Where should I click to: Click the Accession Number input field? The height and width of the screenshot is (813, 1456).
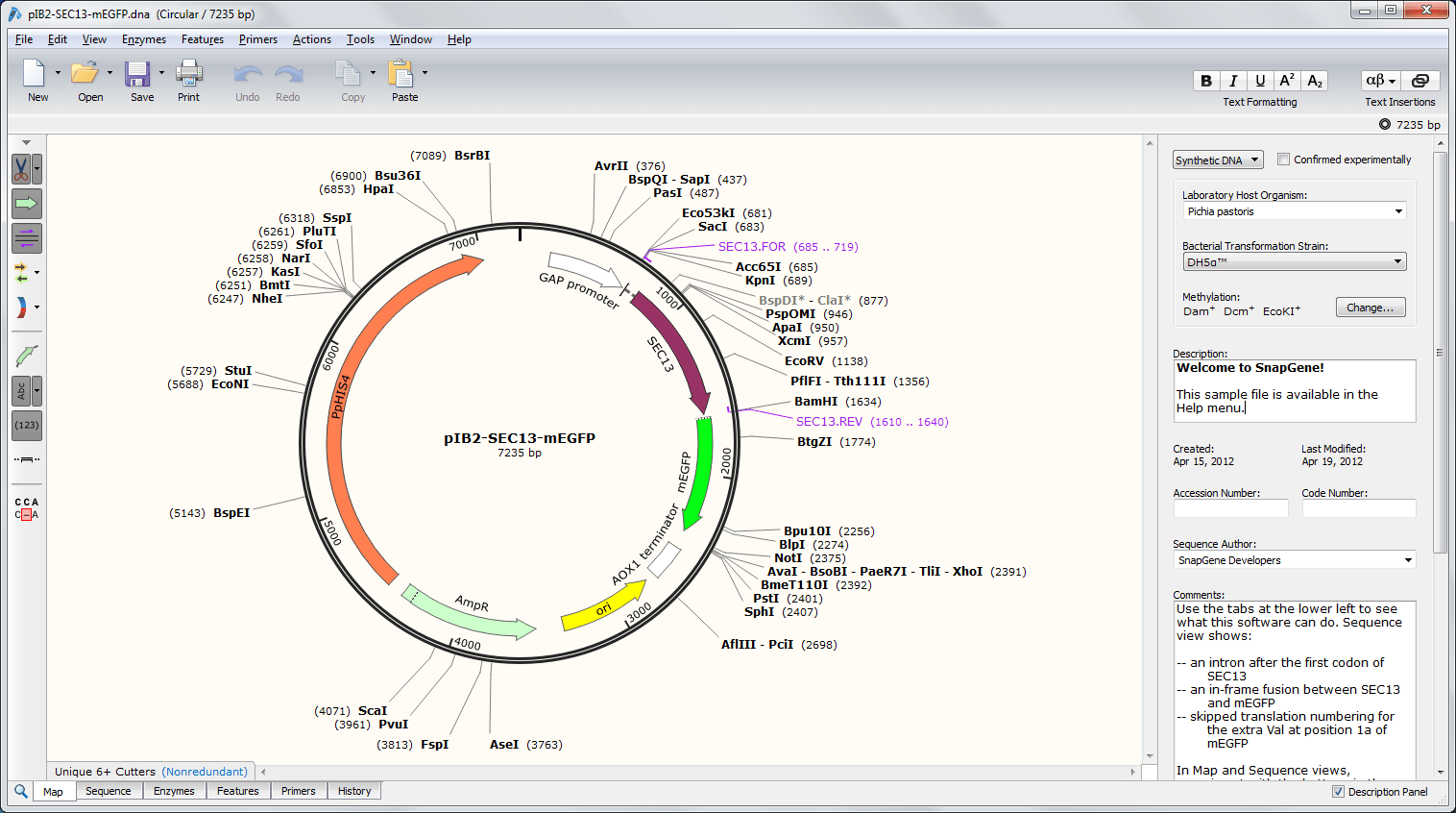click(x=1230, y=508)
